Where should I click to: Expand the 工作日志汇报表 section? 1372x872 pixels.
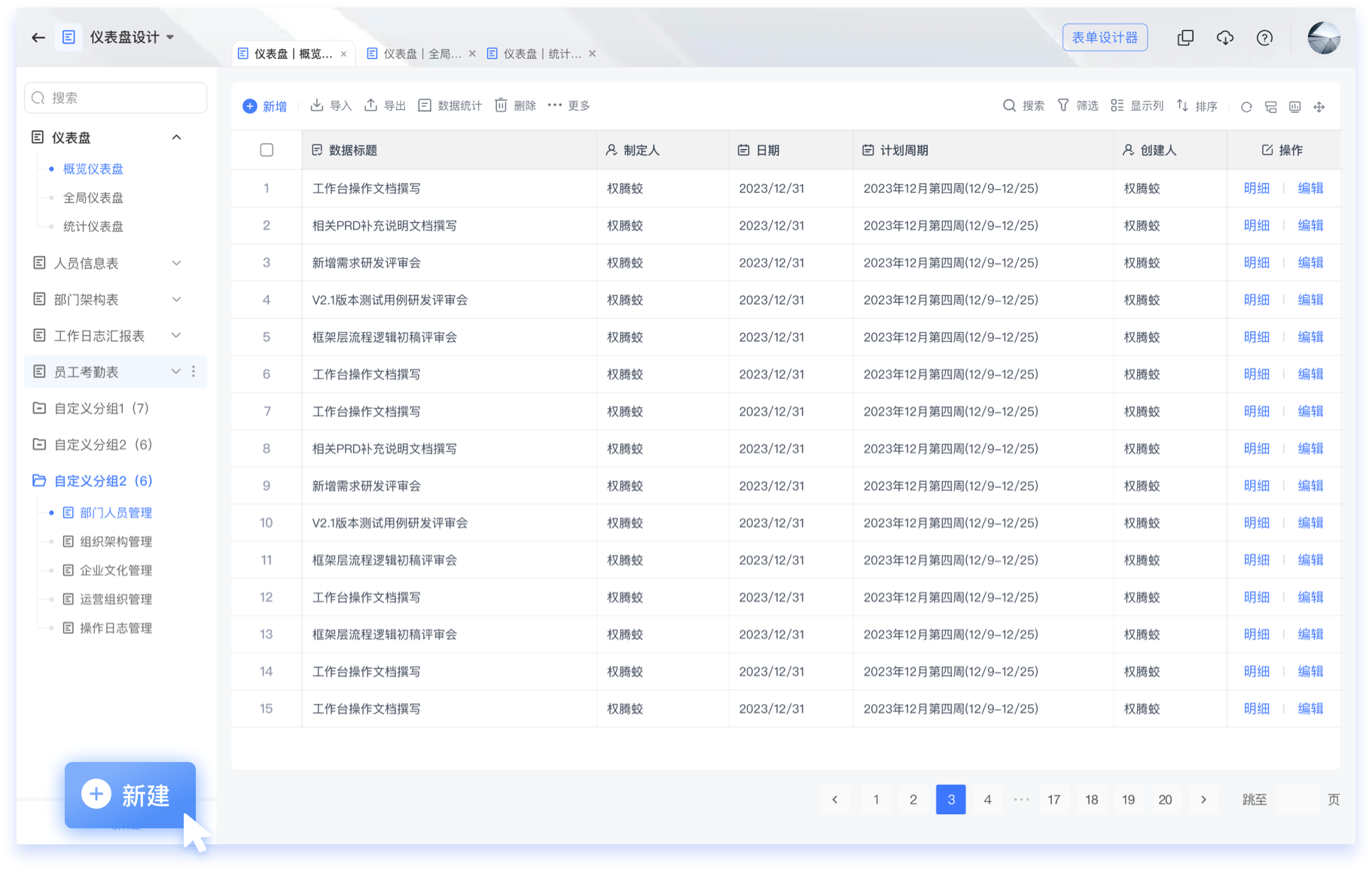(176, 335)
